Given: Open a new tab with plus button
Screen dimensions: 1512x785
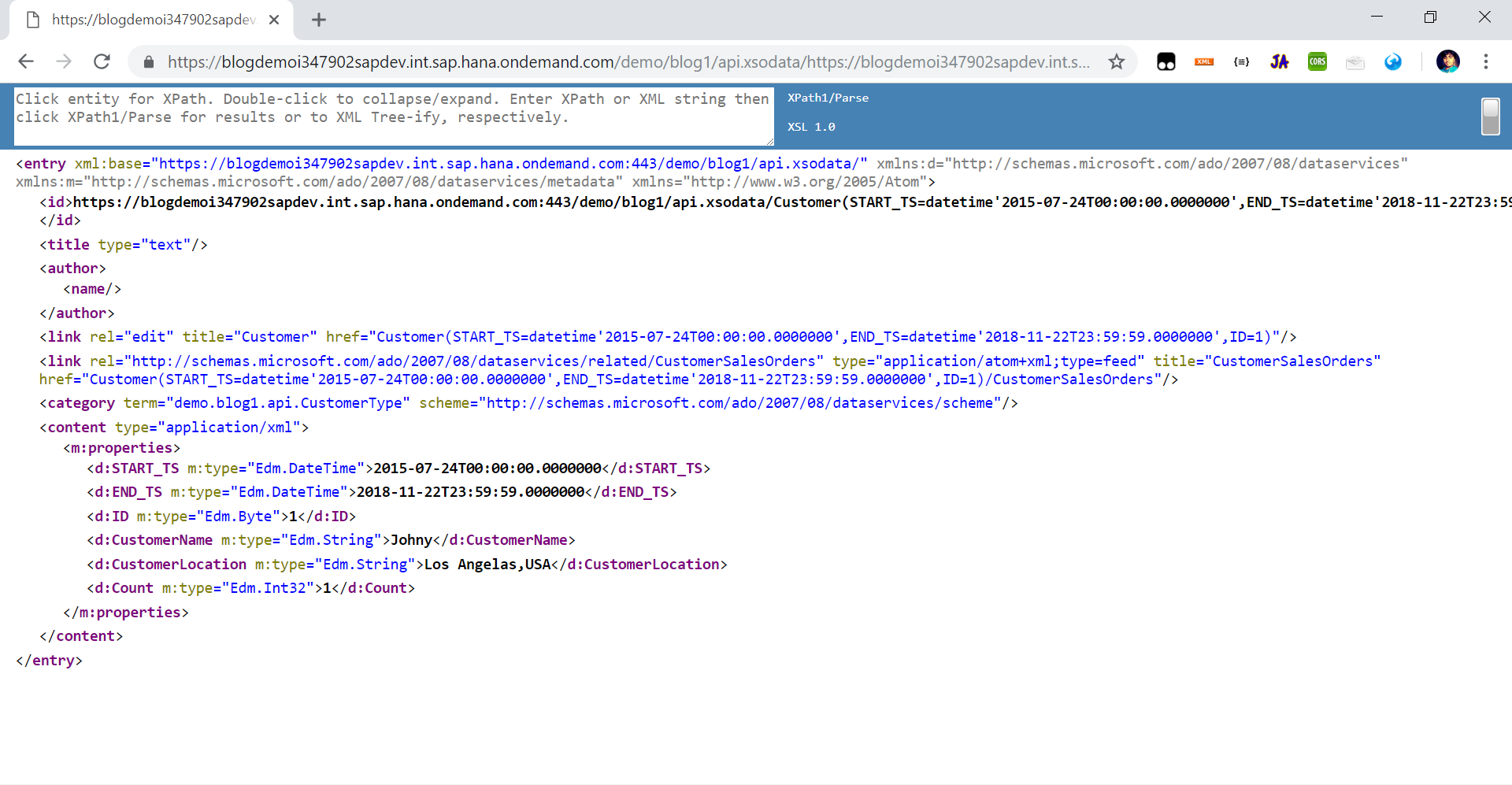Looking at the screenshot, I should pos(319,20).
